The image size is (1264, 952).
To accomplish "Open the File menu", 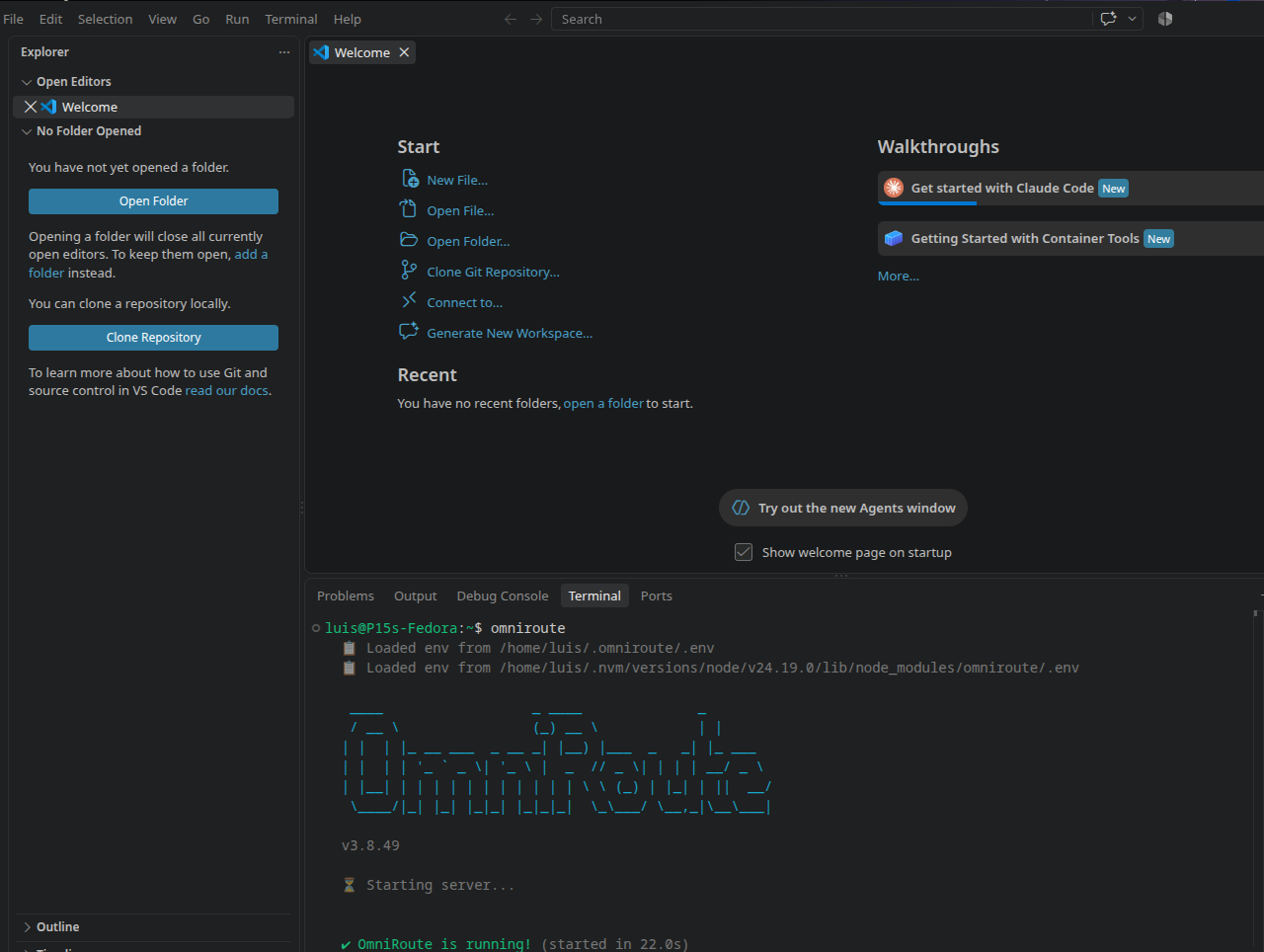I will pos(14,19).
